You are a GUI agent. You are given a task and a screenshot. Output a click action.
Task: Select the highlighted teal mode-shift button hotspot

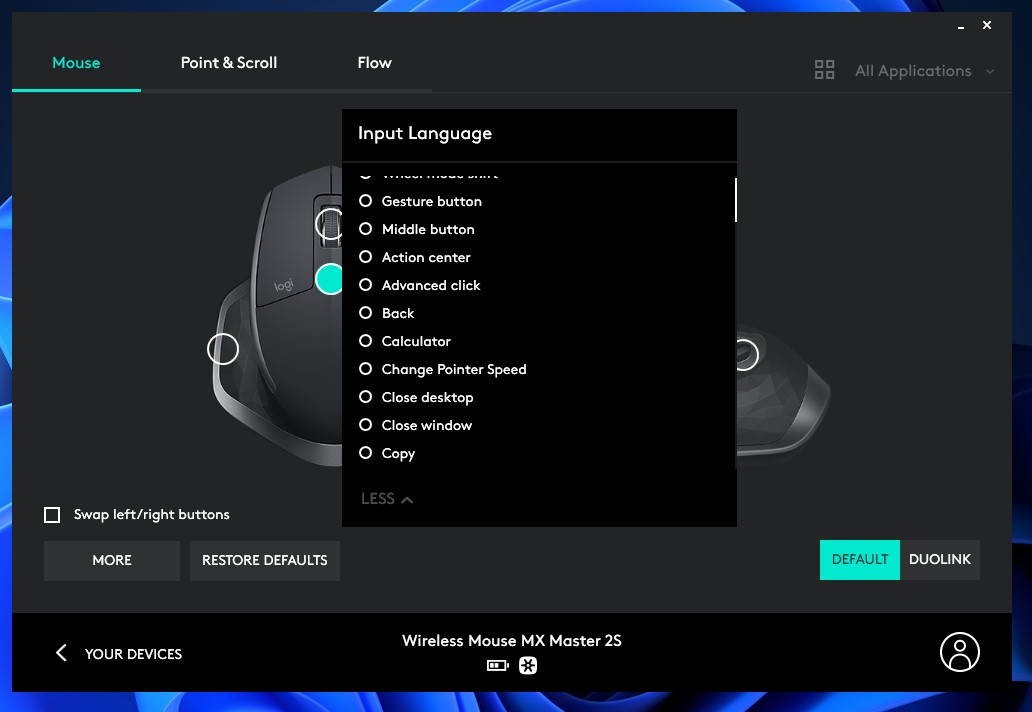(x=329, y=279)
